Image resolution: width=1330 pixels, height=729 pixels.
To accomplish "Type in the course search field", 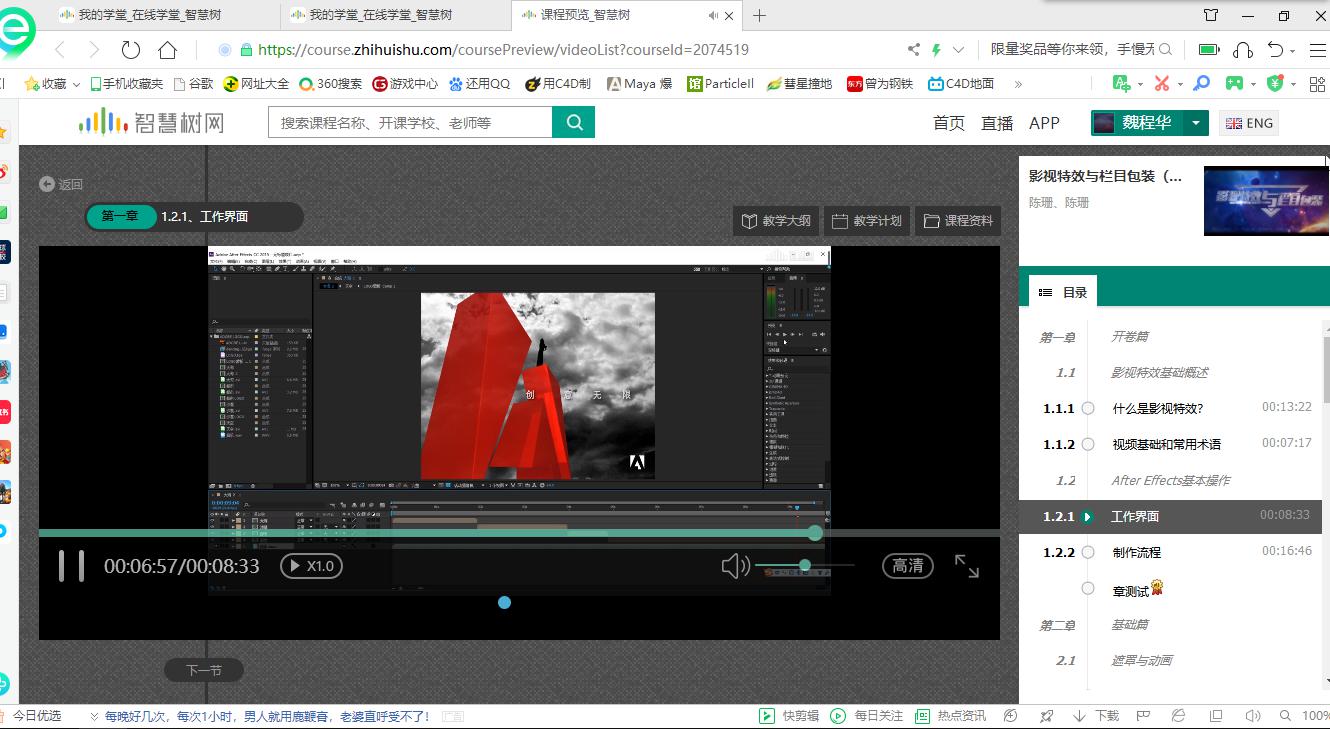I will 410,123.
